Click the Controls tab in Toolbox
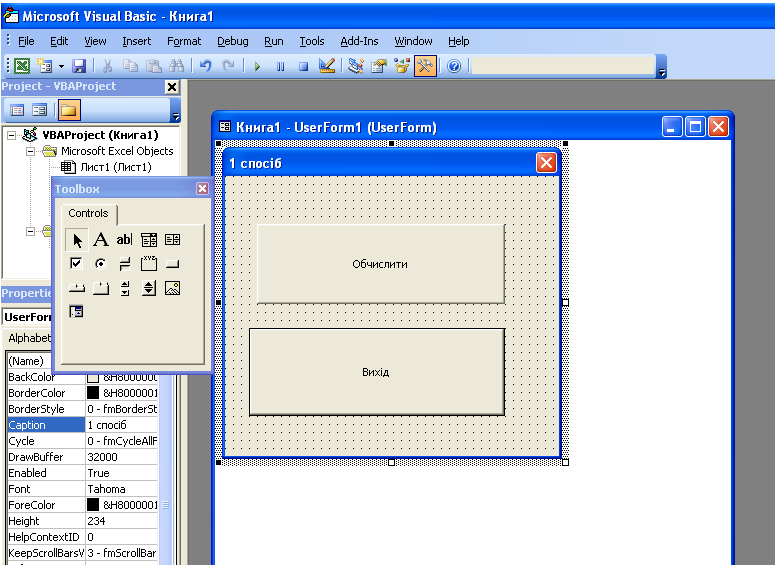The height and width of the screenshot is (565, 775). pos(88,213)
